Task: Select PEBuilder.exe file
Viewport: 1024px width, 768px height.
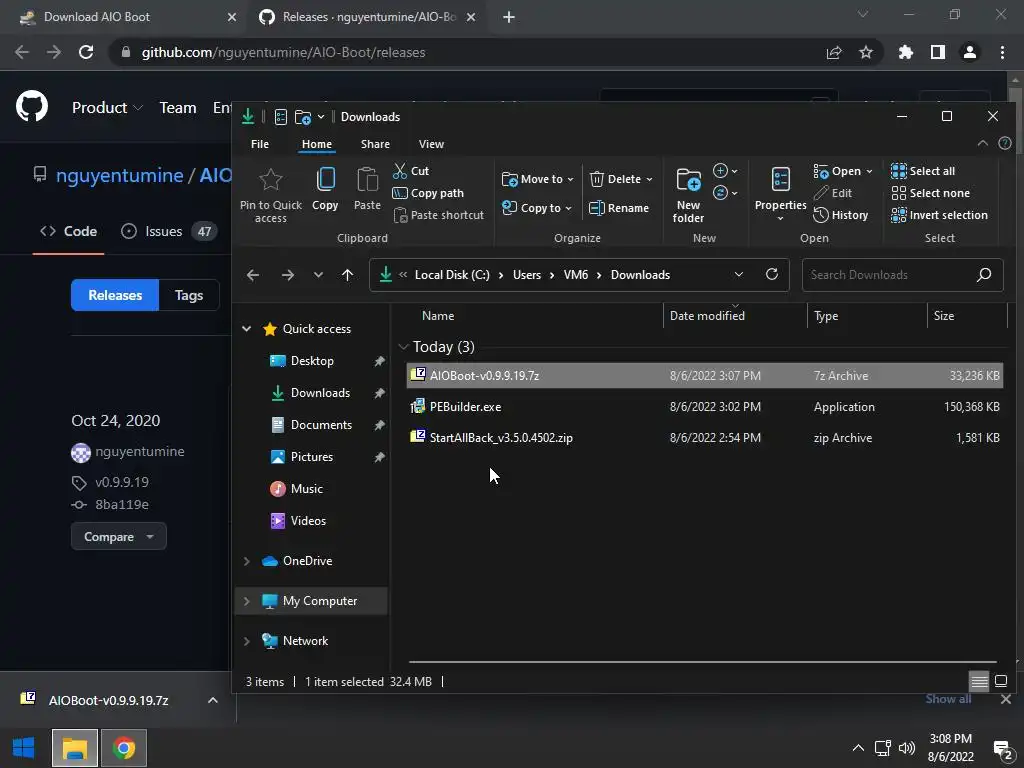Action: tap(705, 407)
